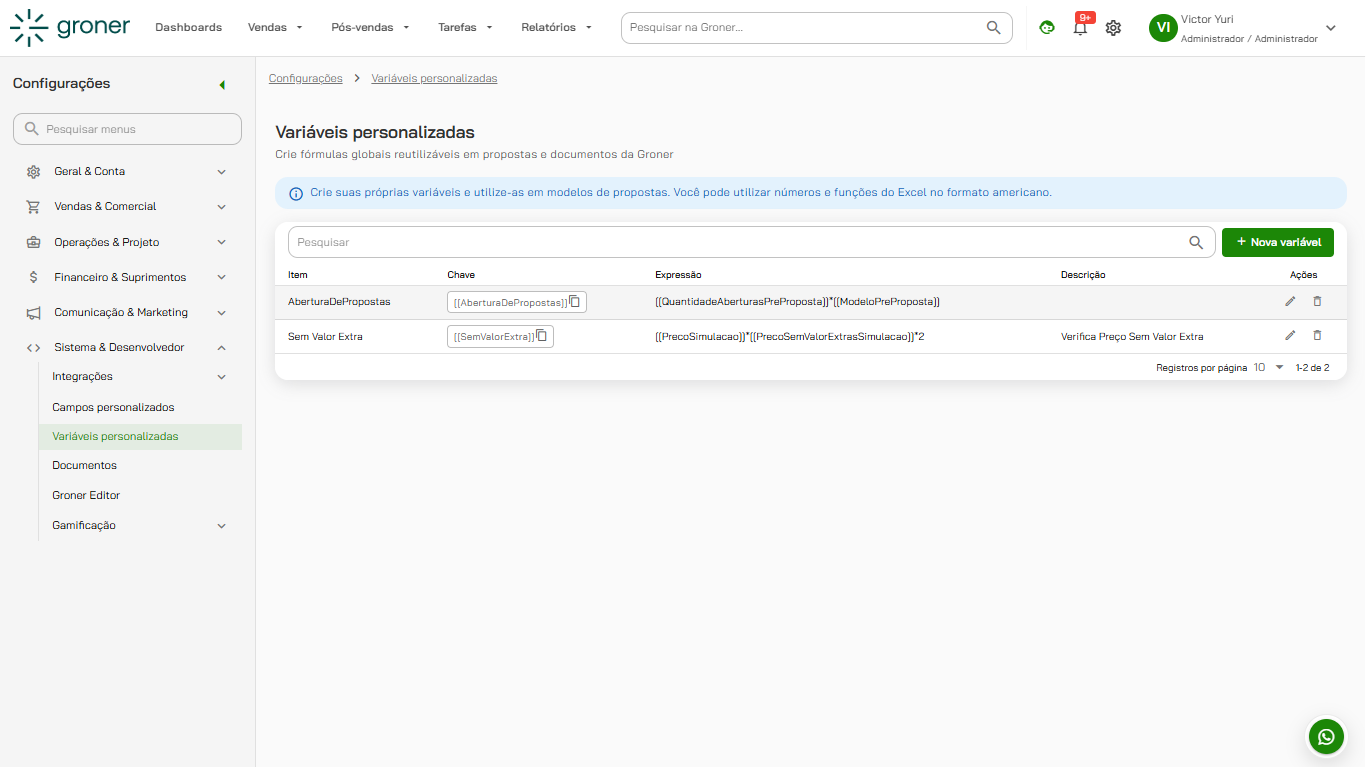Viewport: 1366px width, 768px height.
Task: Expand Comunicação & Marketing section
Action: 222,313
